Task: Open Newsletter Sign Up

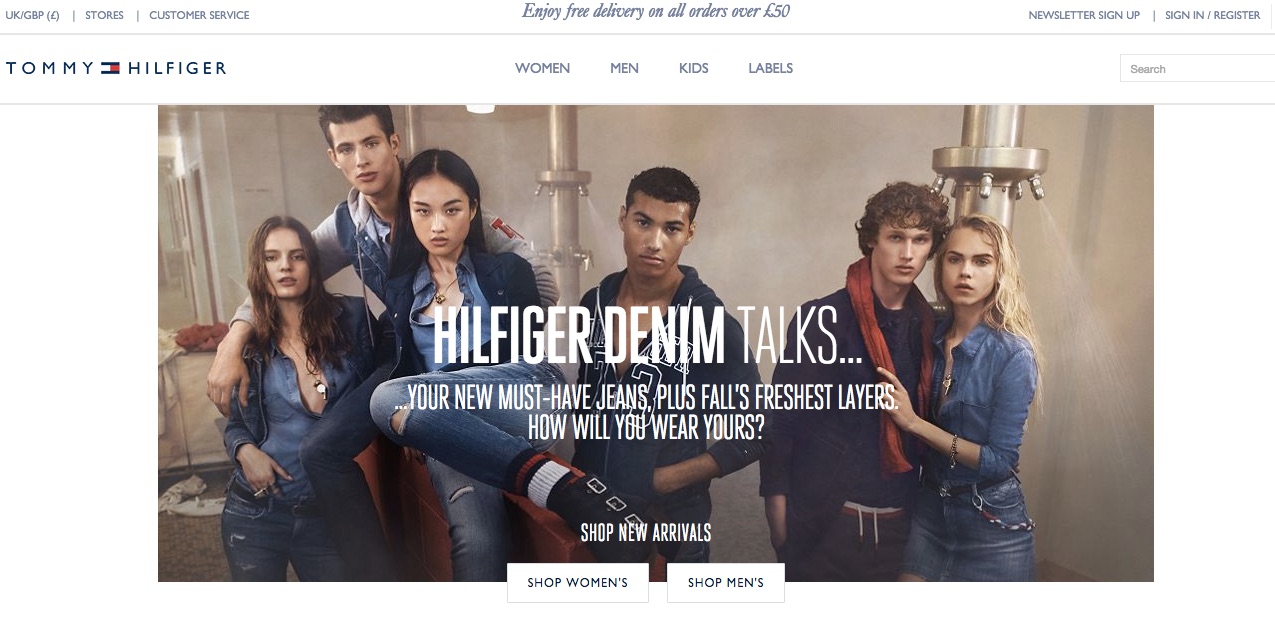Action: tap(1084, 15)
